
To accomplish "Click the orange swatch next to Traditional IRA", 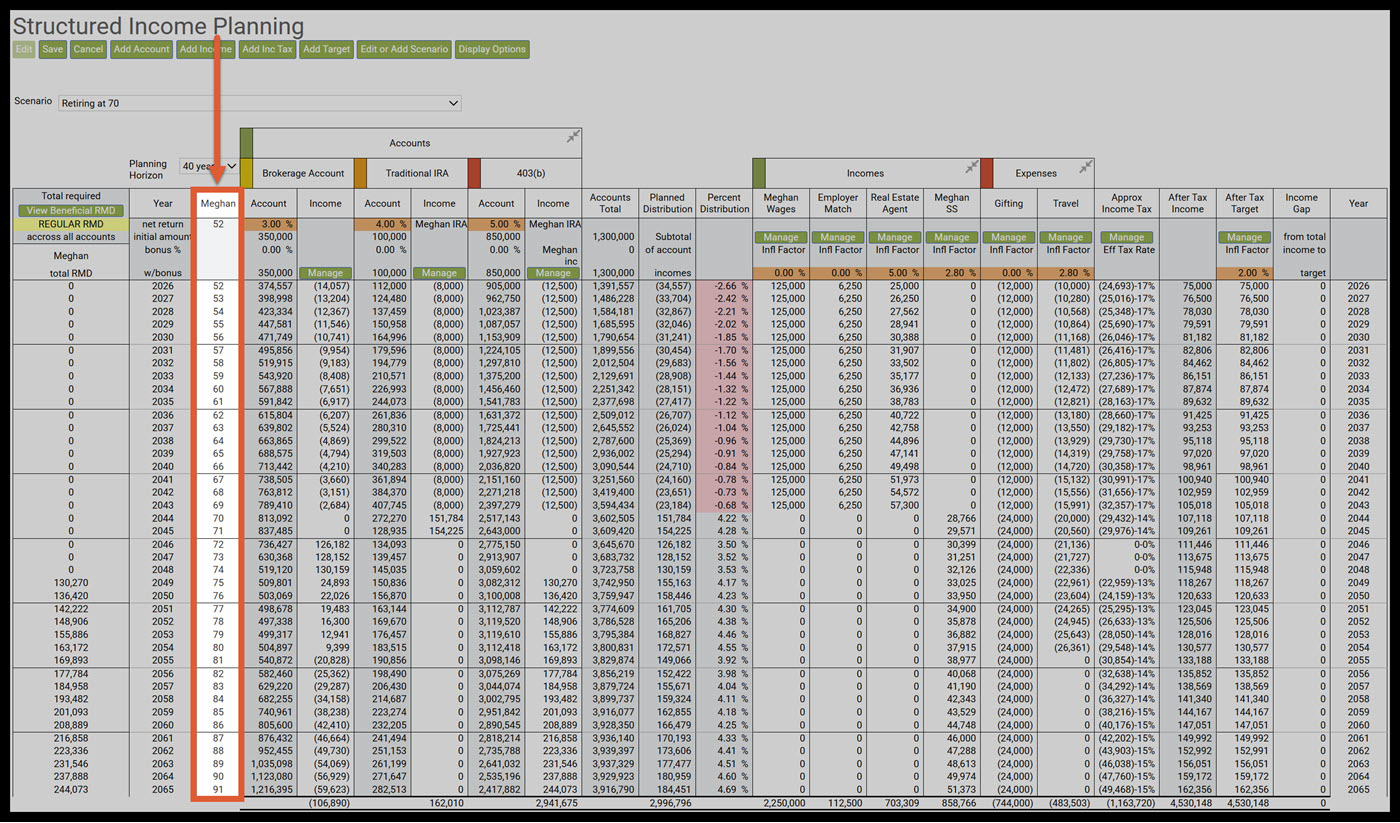I will [361, 173].
